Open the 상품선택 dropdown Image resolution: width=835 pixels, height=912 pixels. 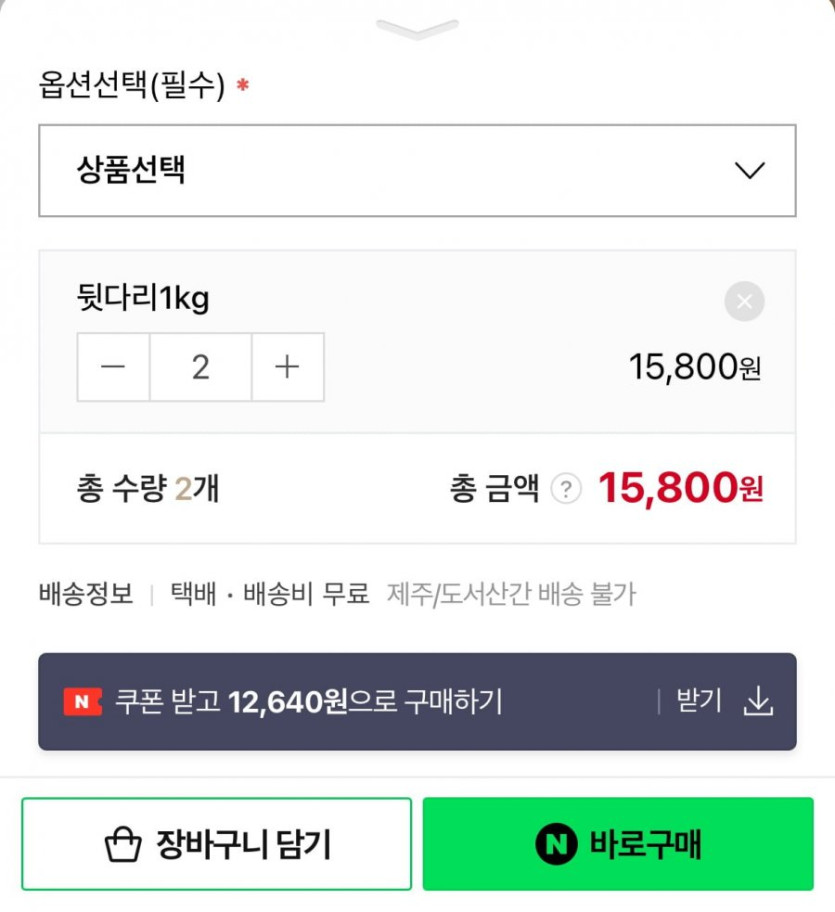coord(417,170)
